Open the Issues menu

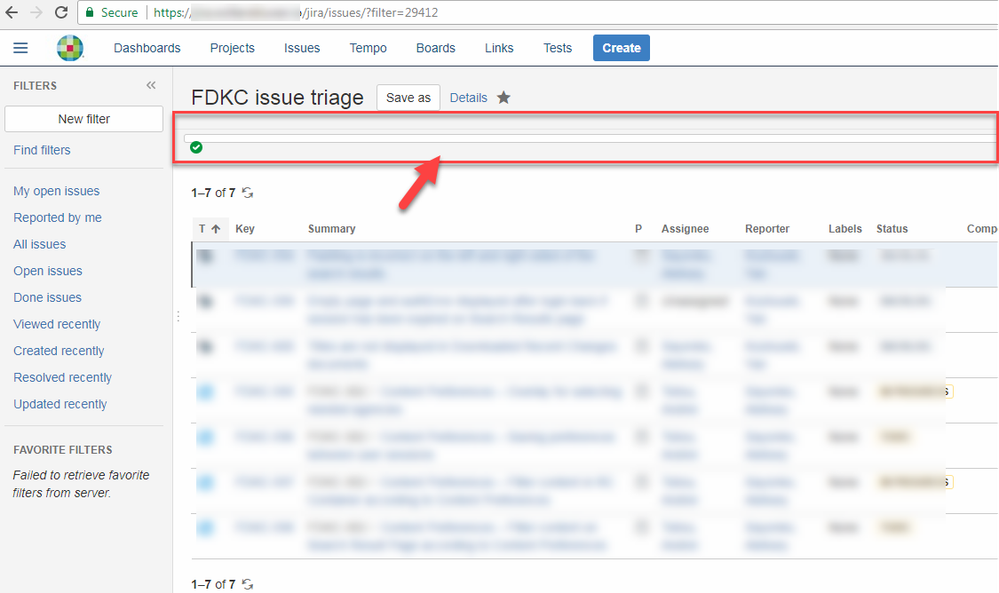click(302, 48)
